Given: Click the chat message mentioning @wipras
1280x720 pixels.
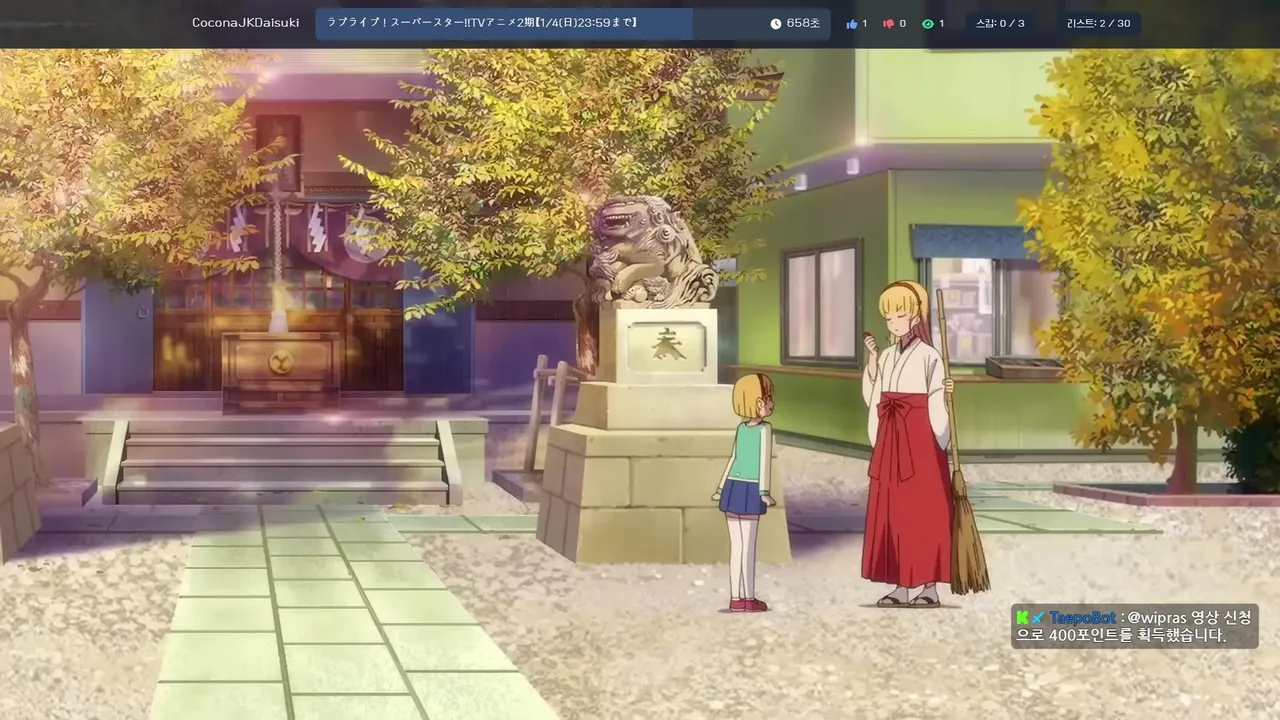Looking at the screenshot, I should [1135, 626].
